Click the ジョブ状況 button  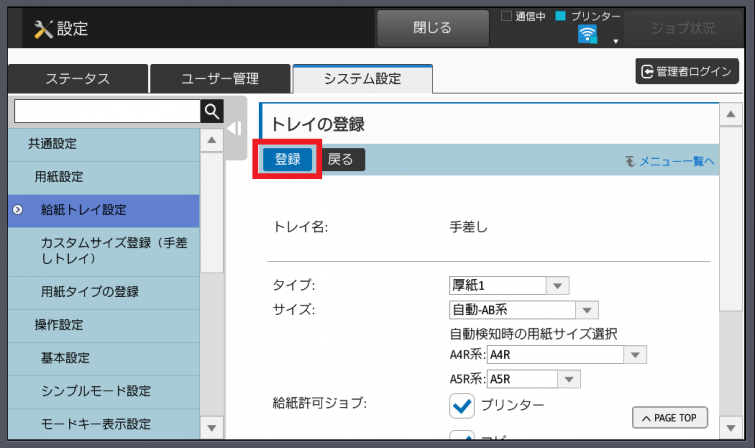[x=683, y=28]
